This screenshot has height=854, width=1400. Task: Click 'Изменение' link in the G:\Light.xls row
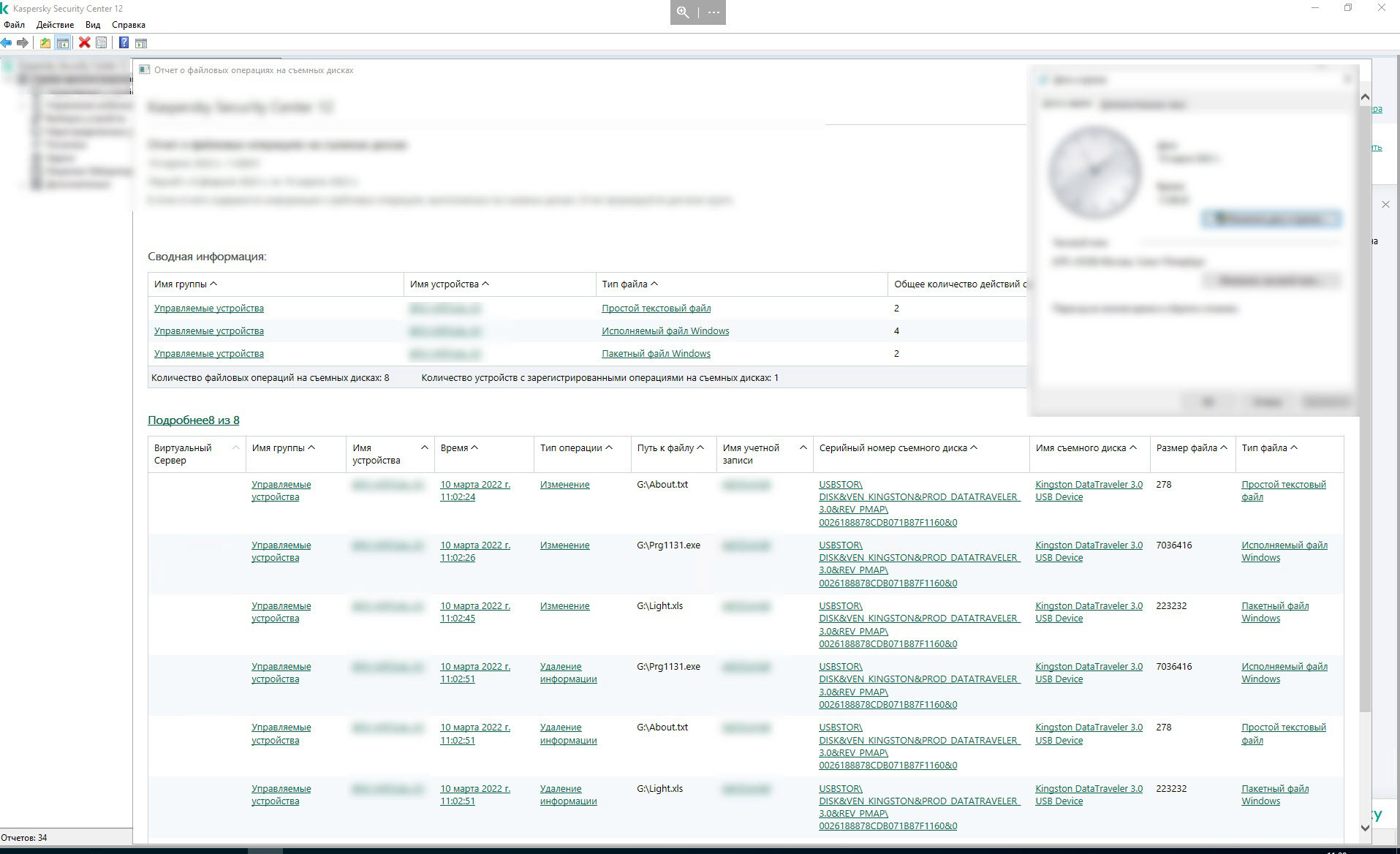click(x=564, y=606)
